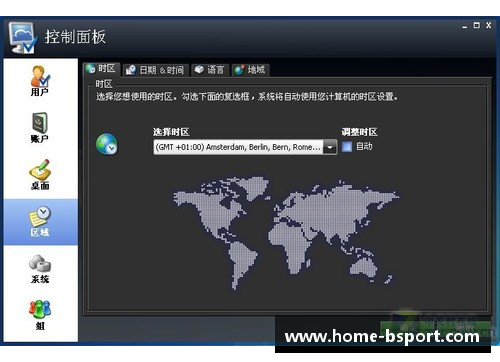Minimize the control panel window
Screen dimensions: 500x362
coord(465,26)
